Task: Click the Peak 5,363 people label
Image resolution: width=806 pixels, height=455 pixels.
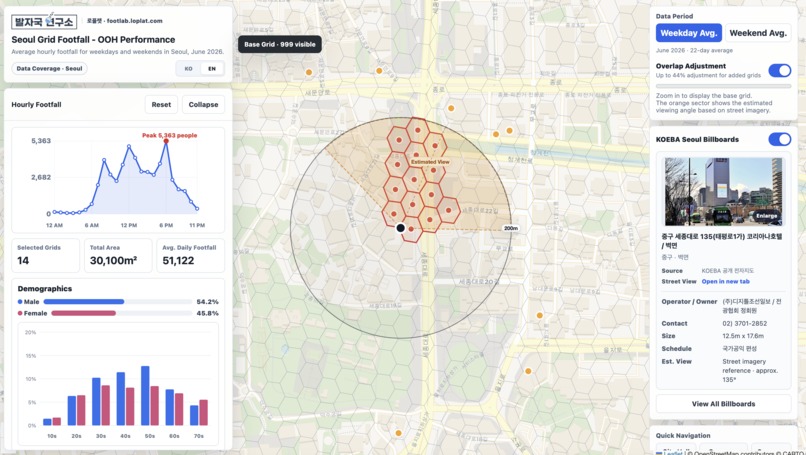Action: click(170, 135)
